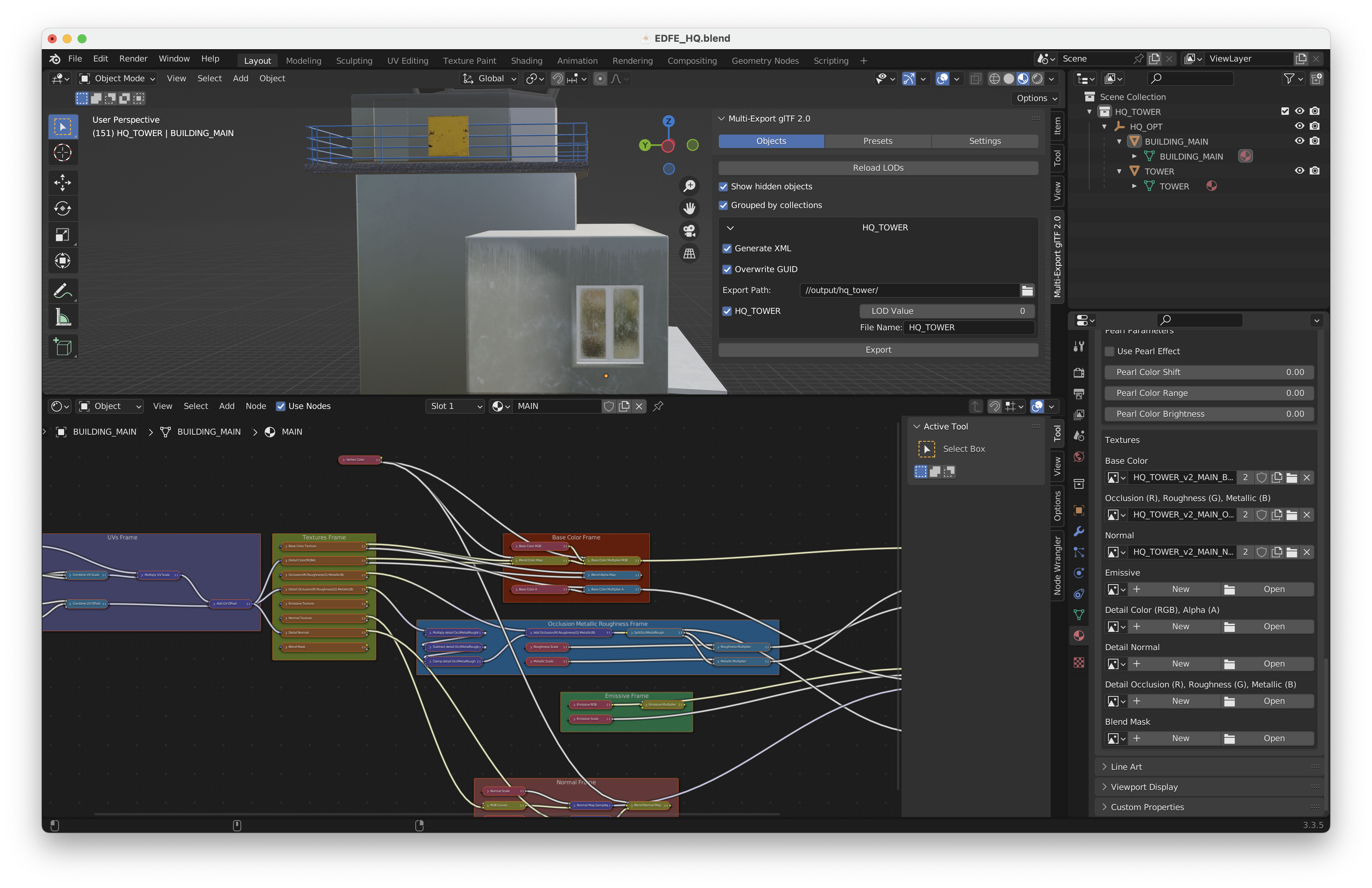Adjust the Pearl Color Shift slider
The image size is (1372, 888).
(1209, 372)
